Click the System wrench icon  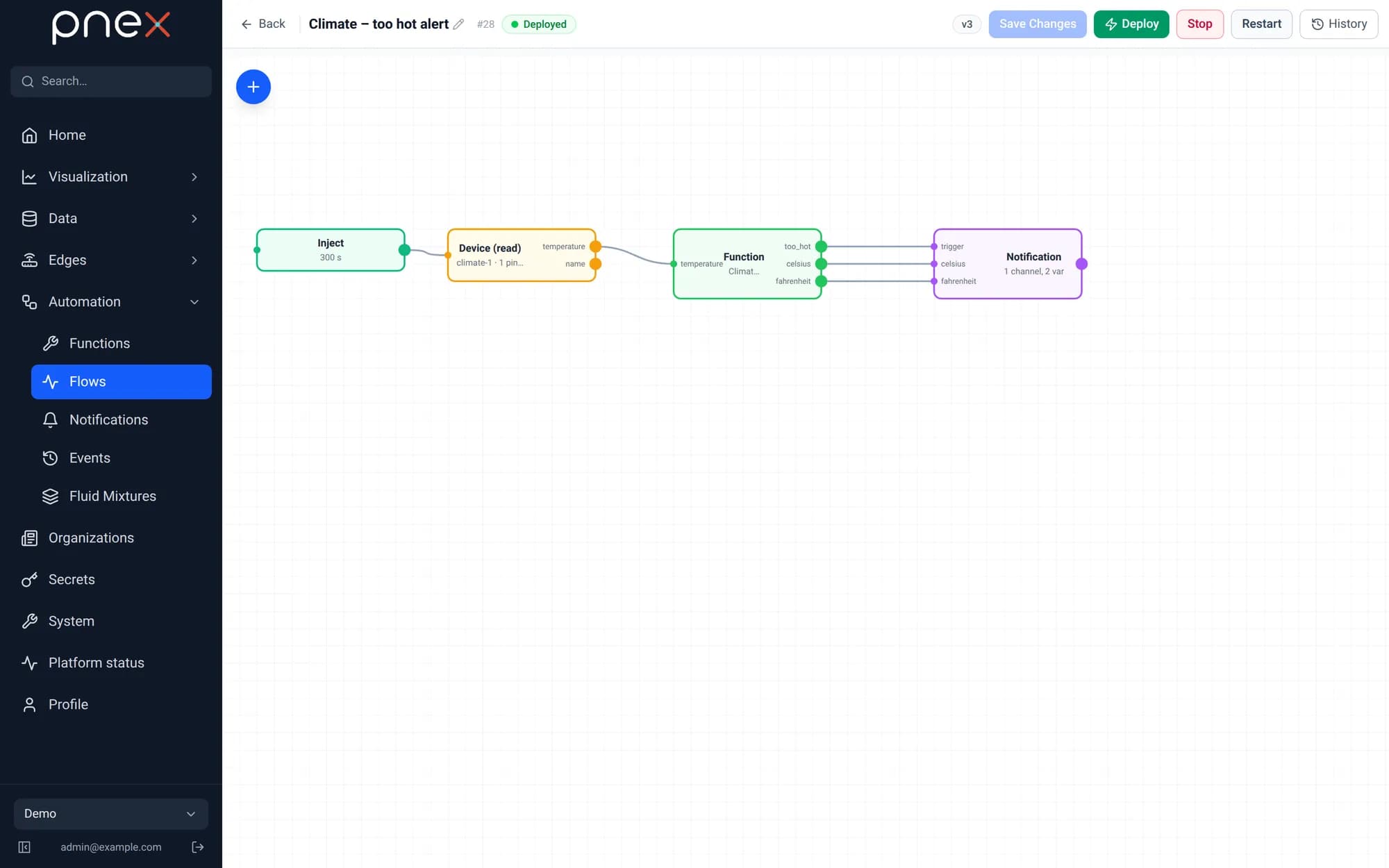[29, 621]
